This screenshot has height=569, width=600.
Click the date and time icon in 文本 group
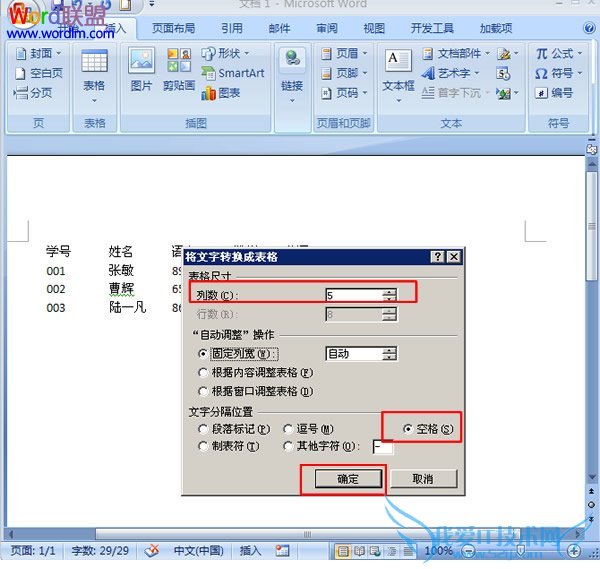[x=503, y=73]
